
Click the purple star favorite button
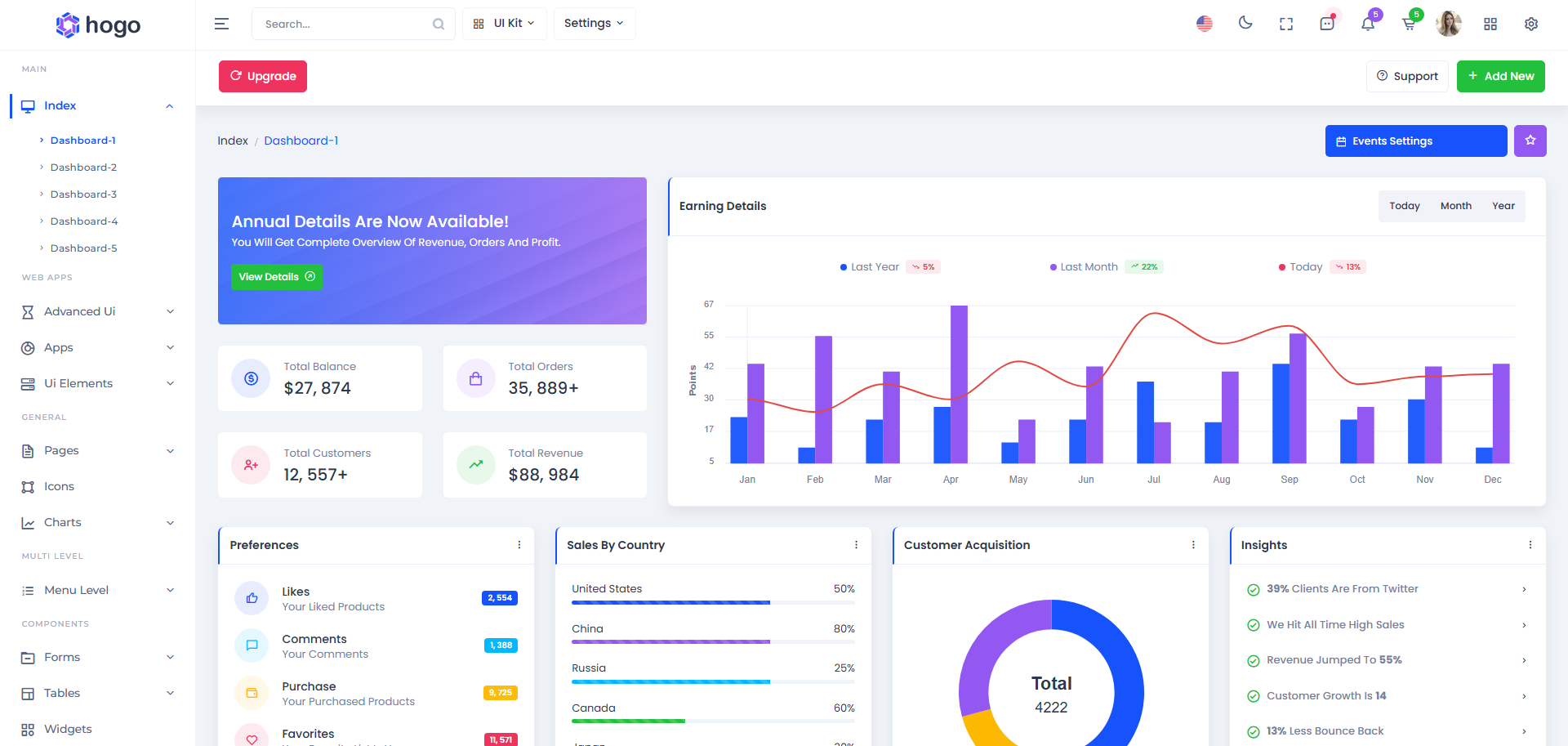[1530, 141]
